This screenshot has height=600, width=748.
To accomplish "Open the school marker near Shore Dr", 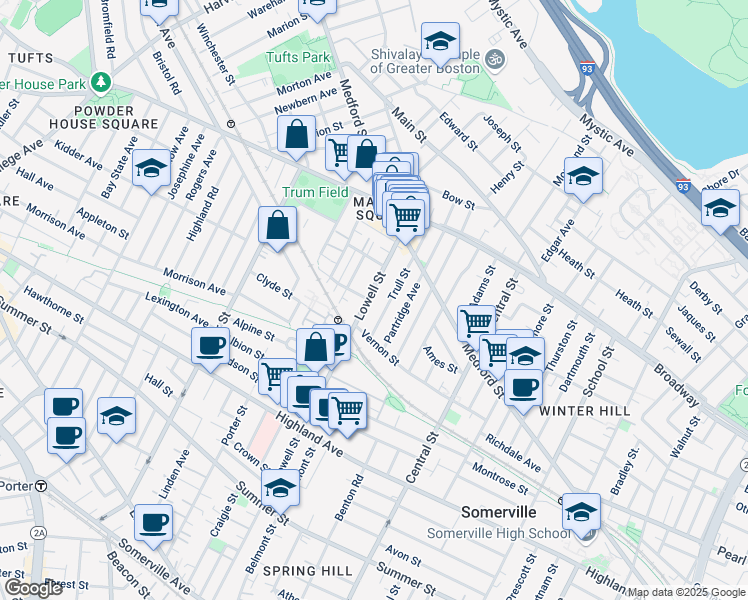I will tap(720, 211).
